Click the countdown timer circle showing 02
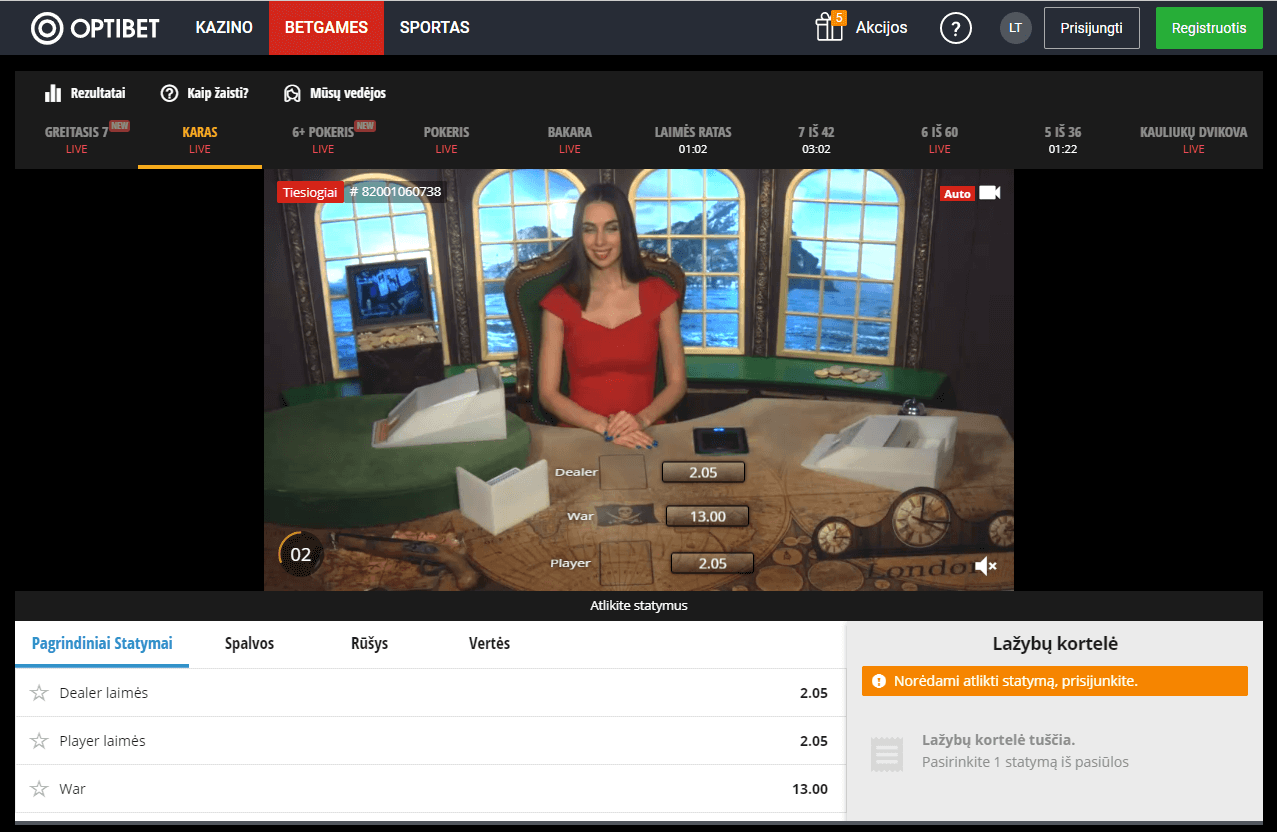This screenshot has height=832, width=1277. click(x=300, y=552)
